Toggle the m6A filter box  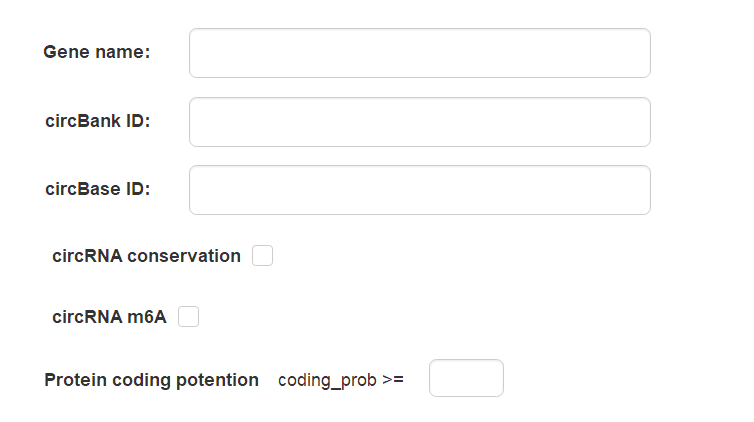point(188,317)
